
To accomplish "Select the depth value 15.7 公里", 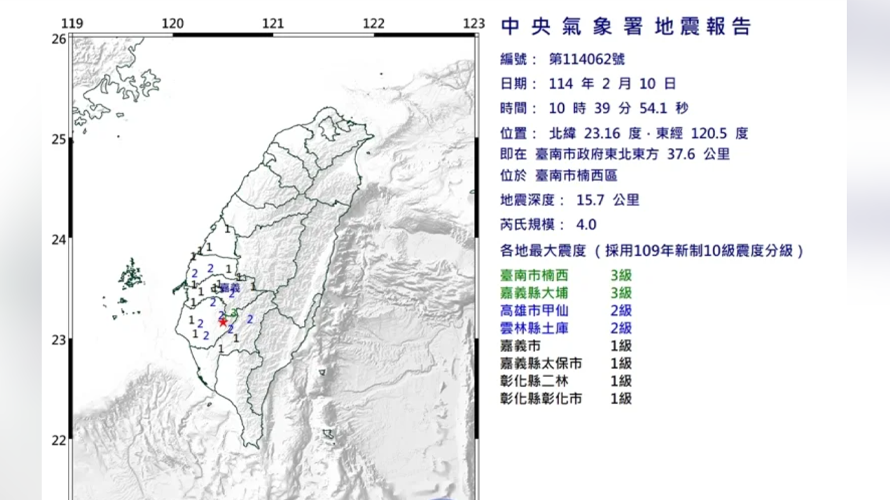I will (608, 200).
